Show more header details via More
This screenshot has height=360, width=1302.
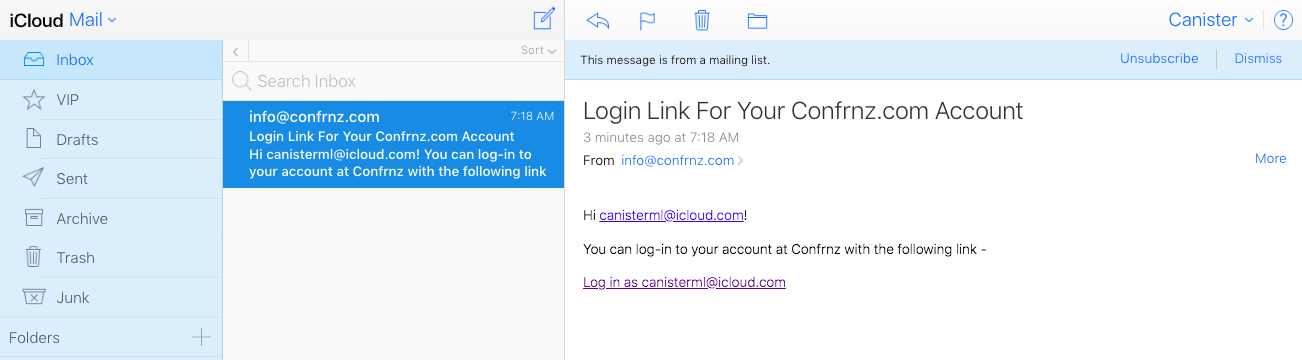(1270, 158)
